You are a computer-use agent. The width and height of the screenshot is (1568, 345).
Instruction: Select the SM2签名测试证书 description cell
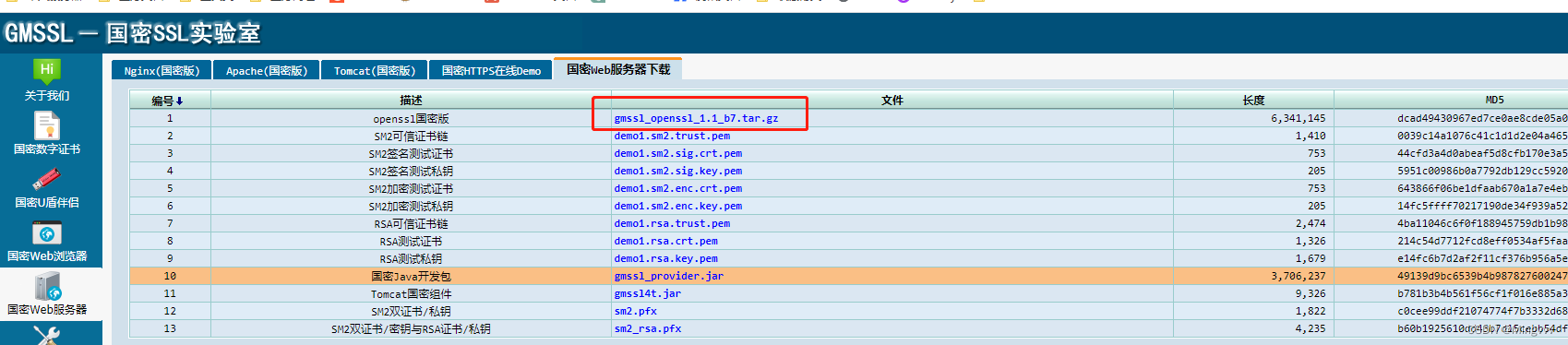click(x=411, y=154)
